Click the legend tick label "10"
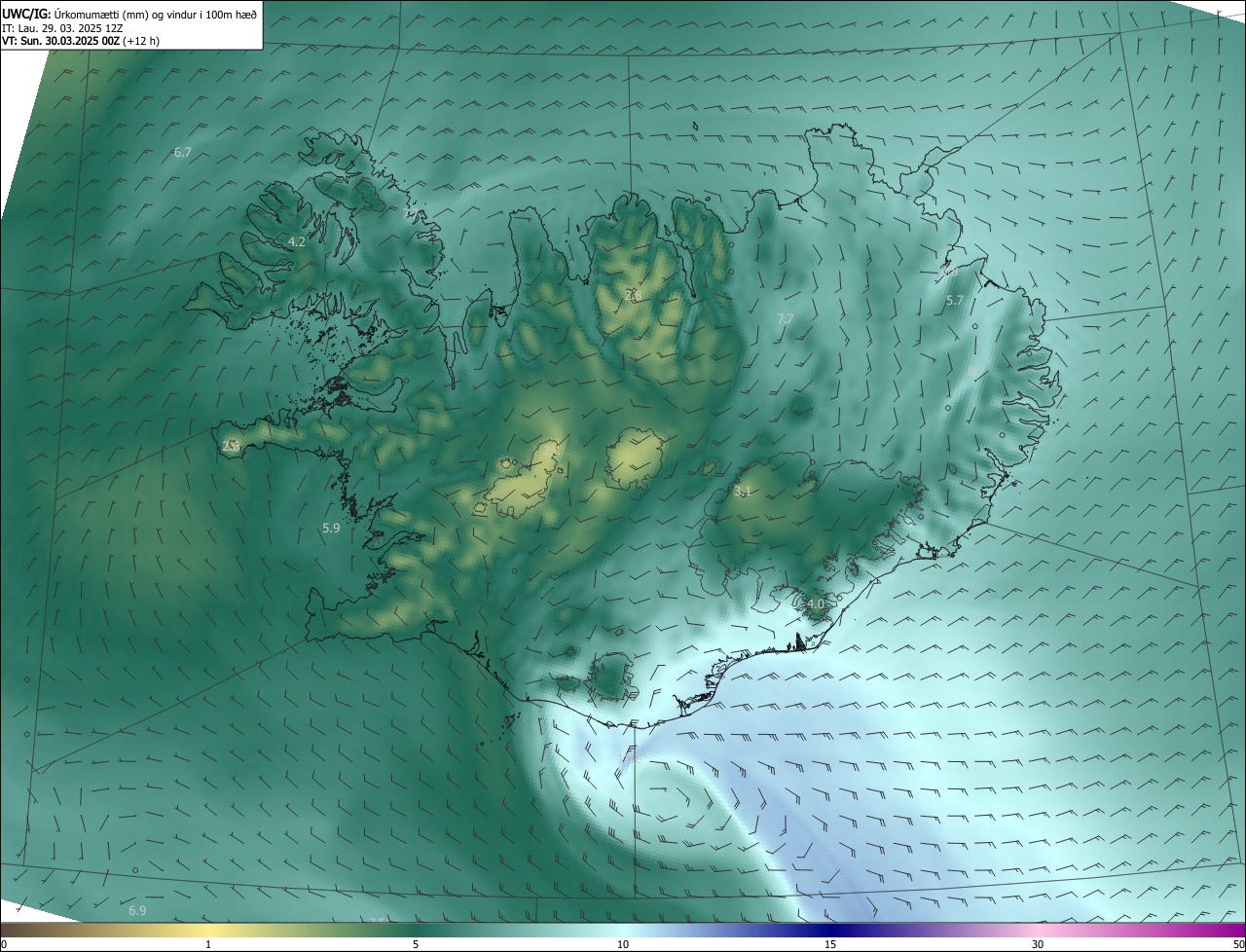1246x952 pixels. pos(623,944)
